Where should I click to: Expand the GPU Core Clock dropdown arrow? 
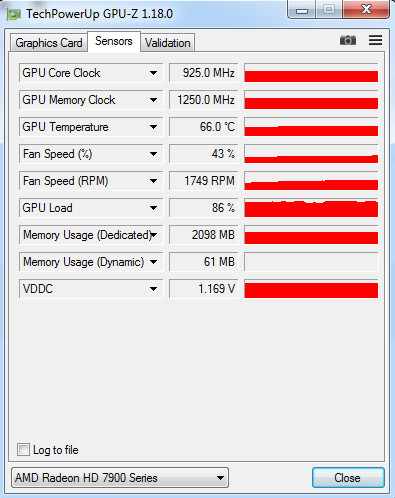point(153,73)
